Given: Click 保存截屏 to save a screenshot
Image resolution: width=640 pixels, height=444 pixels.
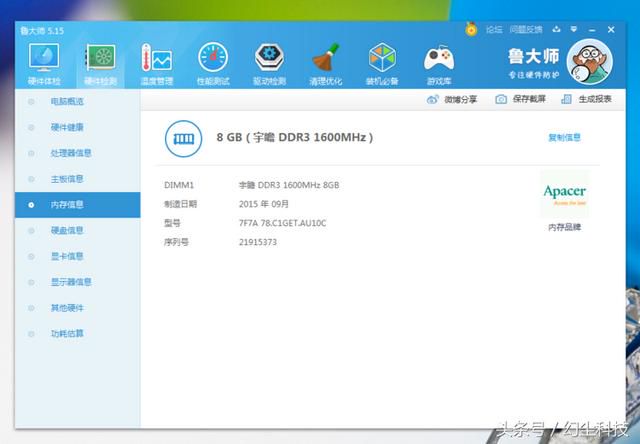Looking at the screenshot, I should click(520, 99).
